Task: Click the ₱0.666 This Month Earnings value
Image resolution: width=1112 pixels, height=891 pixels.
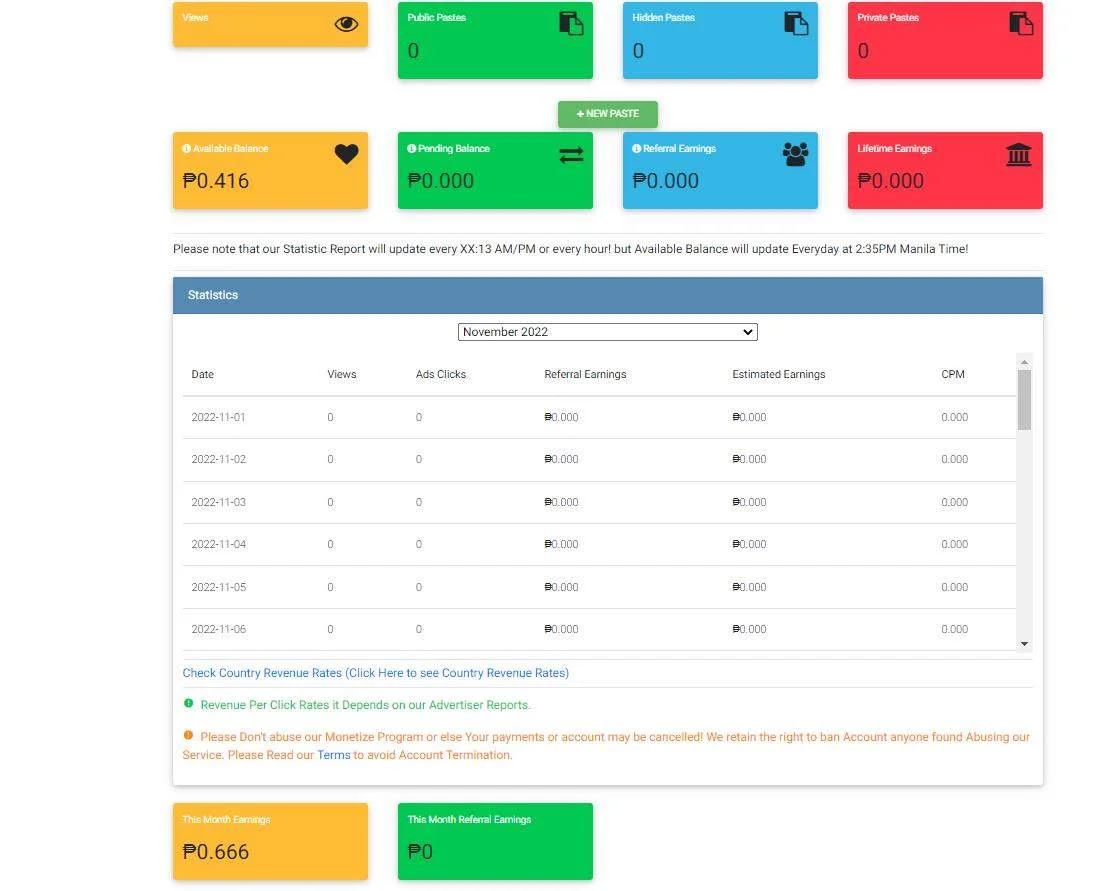Action: click(216, 852)
